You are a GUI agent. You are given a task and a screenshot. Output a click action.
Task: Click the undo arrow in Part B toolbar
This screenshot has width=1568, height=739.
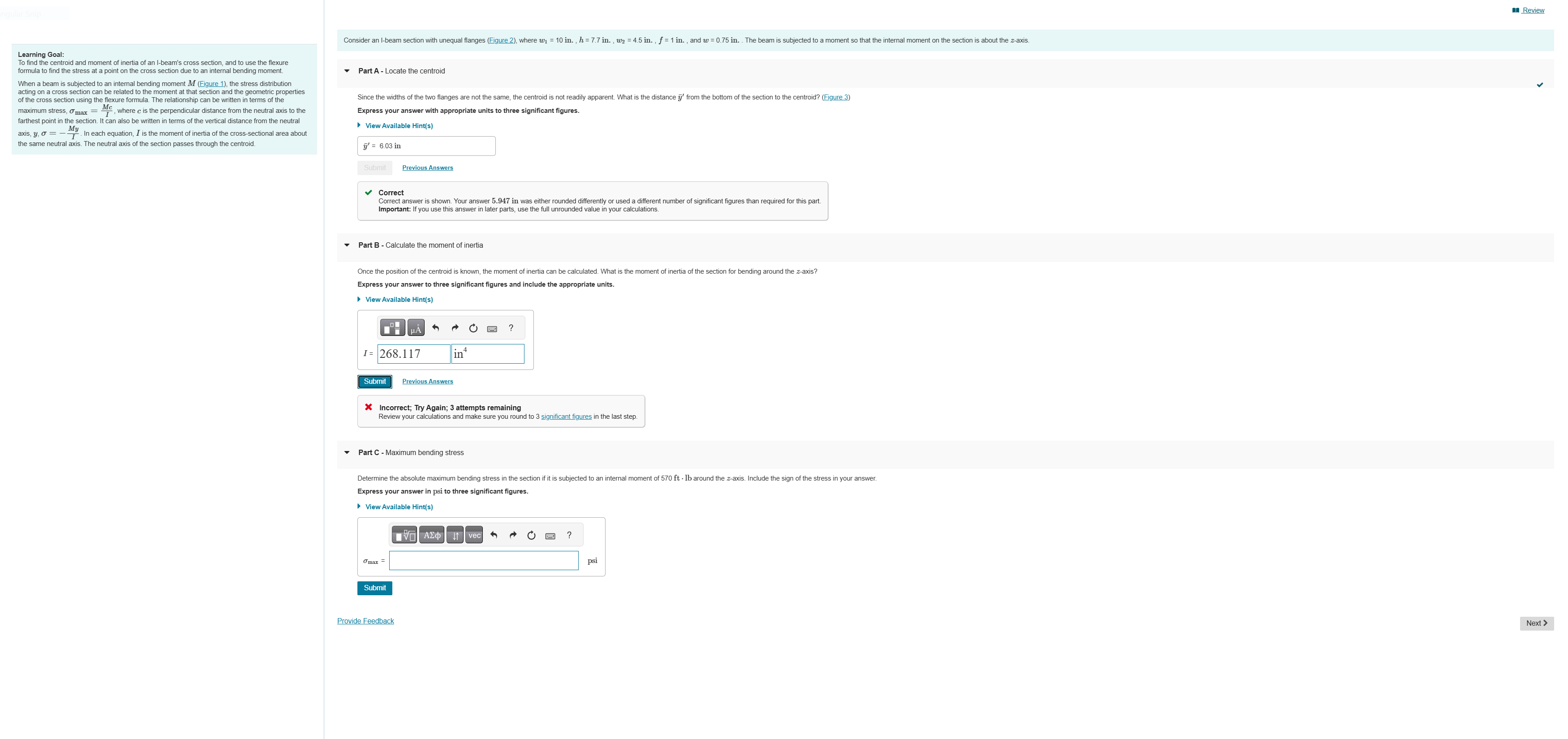pyautogui.click(x=436, y=328)
